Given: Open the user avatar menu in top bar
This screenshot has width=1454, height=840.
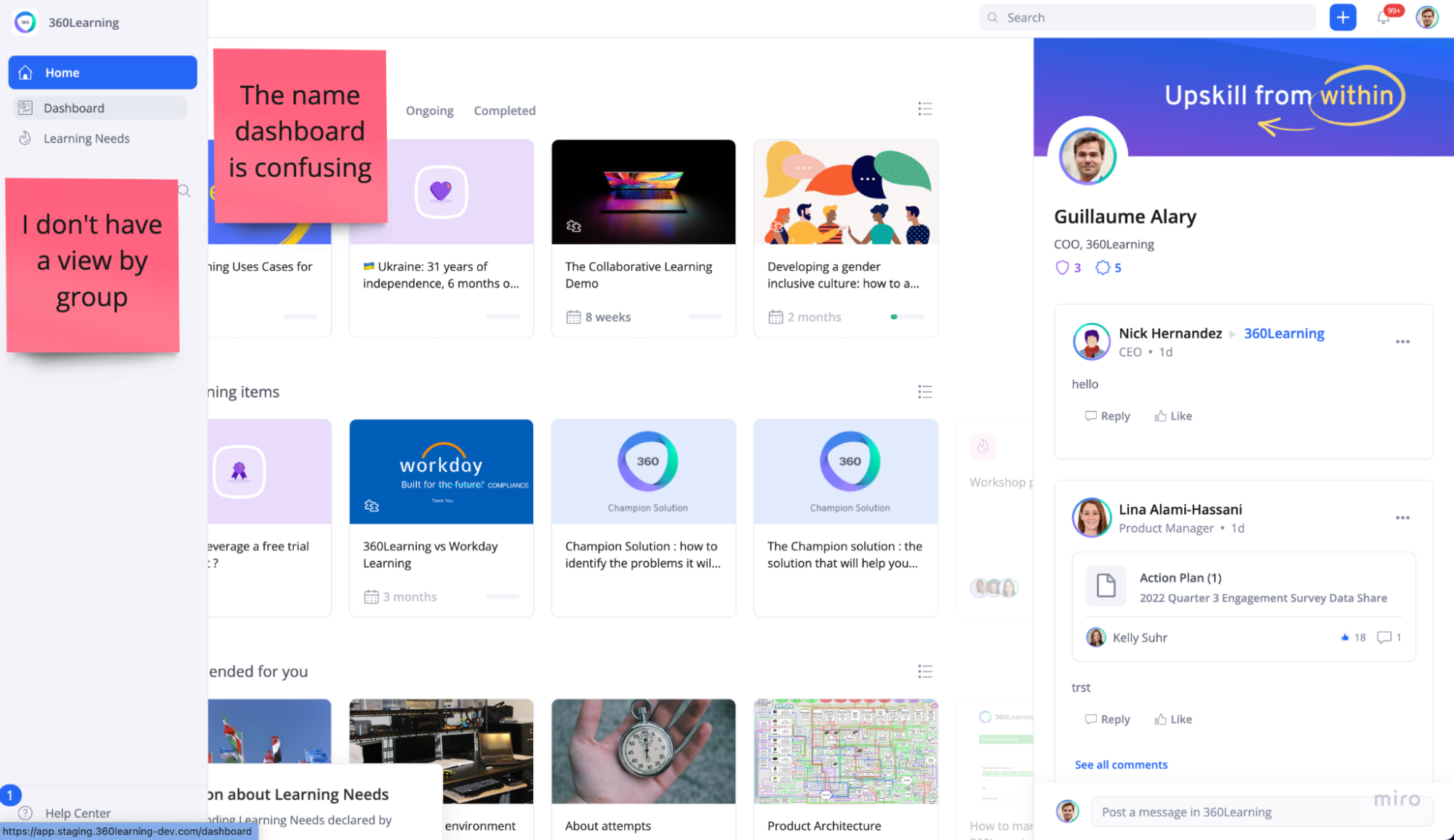Looking at the screenshot, I should pos(1426,17).
